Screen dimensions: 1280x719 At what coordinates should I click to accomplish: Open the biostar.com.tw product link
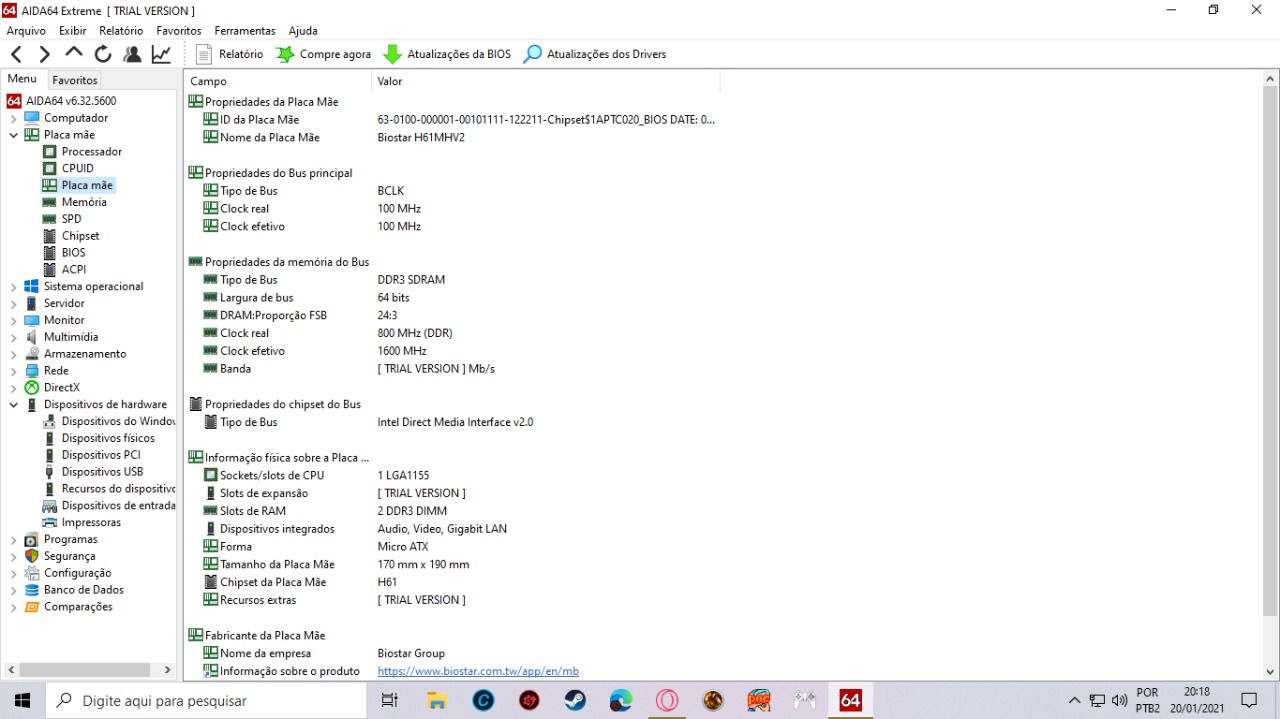pos(478,672)
